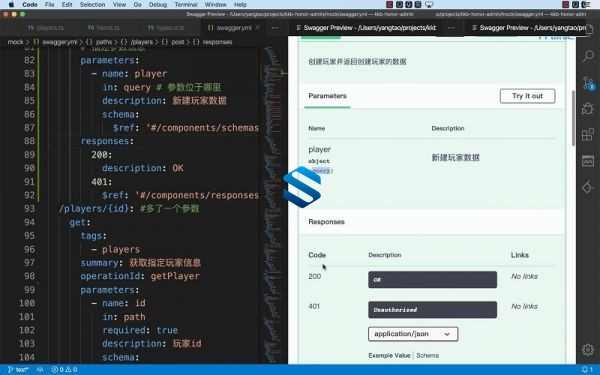
Task: Open the Run and Debug view
Action: click(x=588, y=109)
